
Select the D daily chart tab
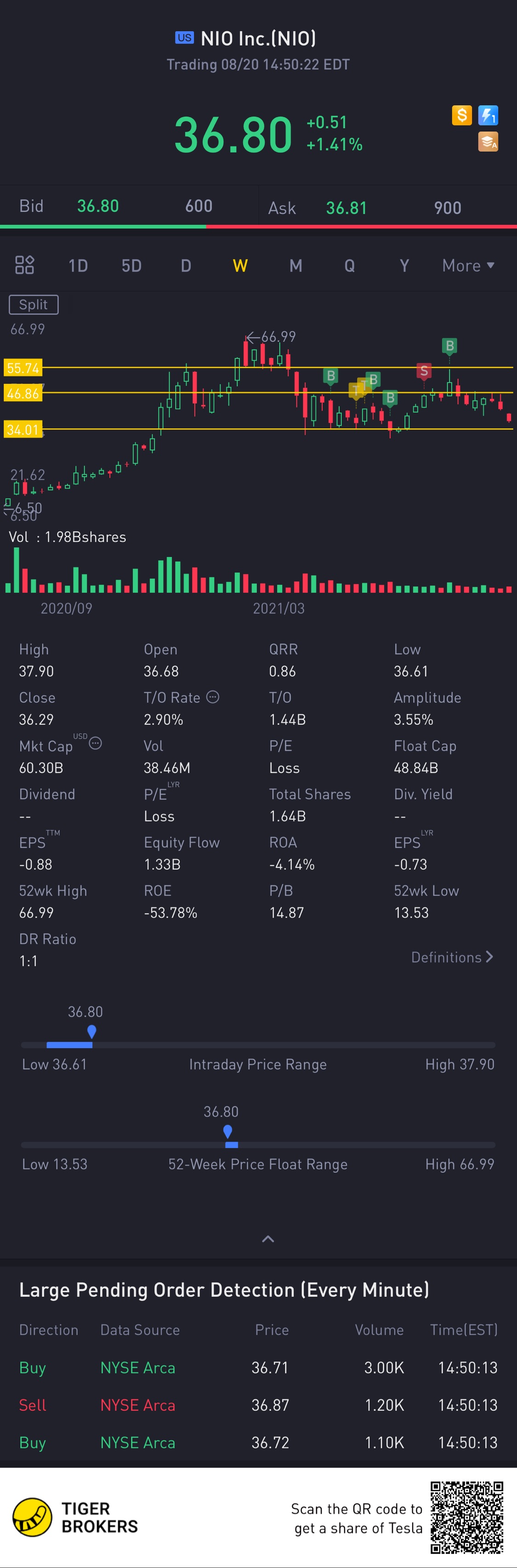coord(186,265)
